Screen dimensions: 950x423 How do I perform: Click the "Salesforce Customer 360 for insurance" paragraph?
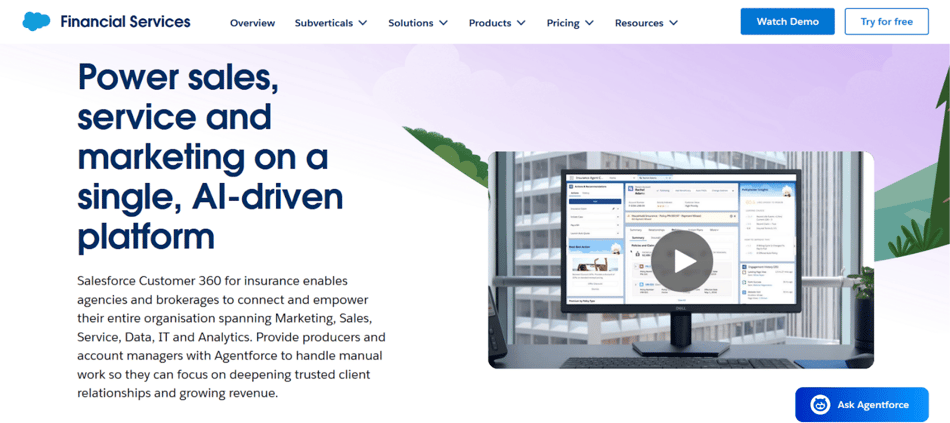coord(231,337)
